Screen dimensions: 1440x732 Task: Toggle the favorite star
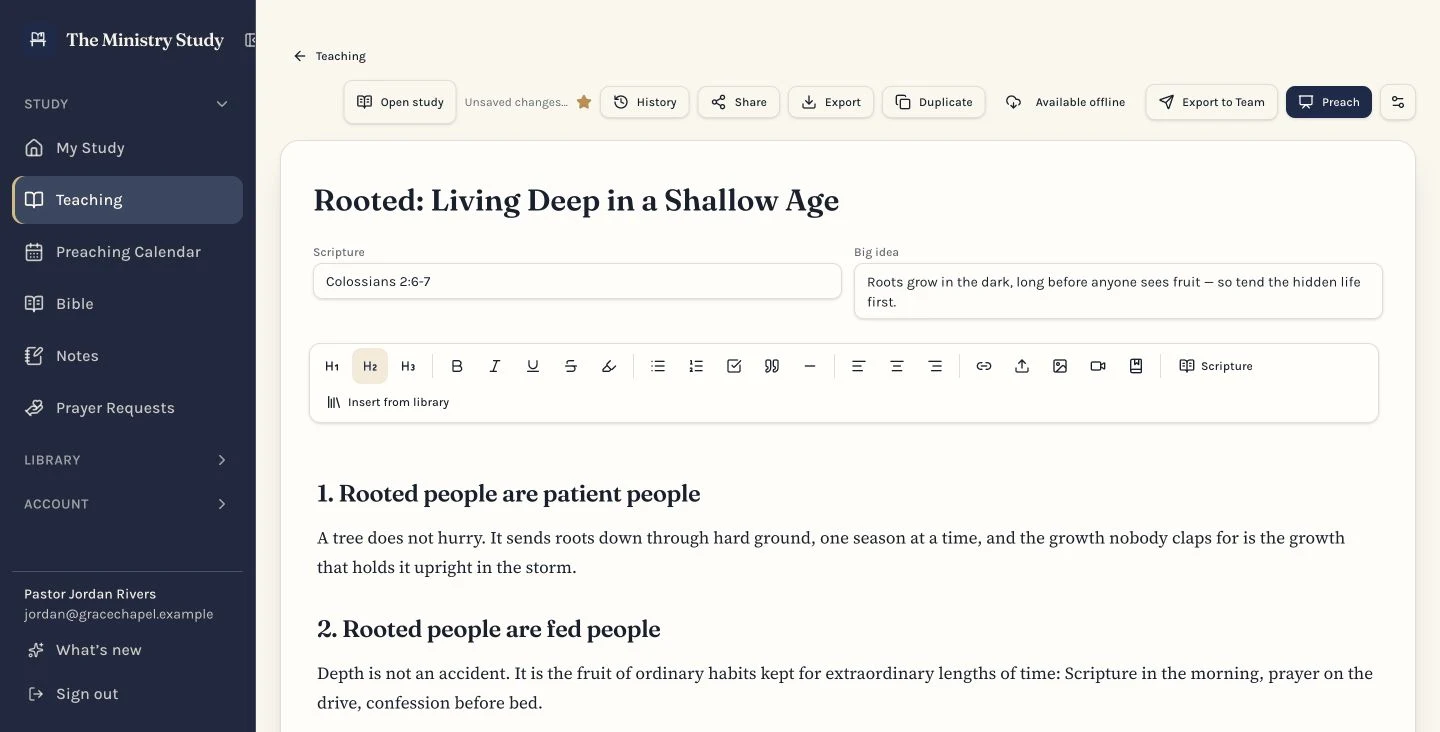click(584, 102)
